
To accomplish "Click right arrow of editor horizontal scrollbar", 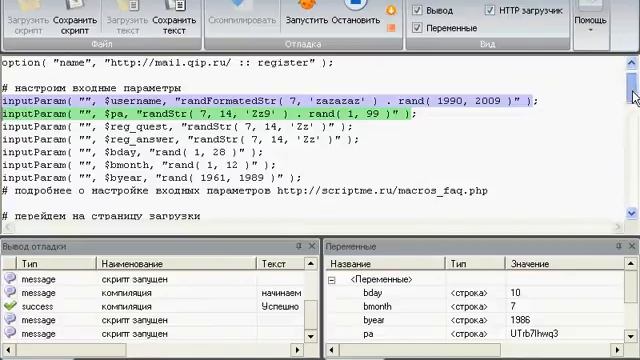I will 618,227.
